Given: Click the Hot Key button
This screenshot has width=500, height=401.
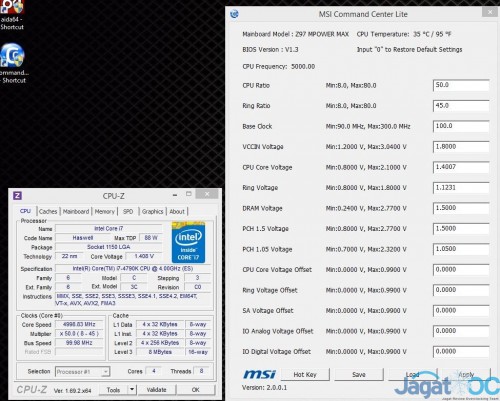Looking at the screenshot, I should (305, 375).
